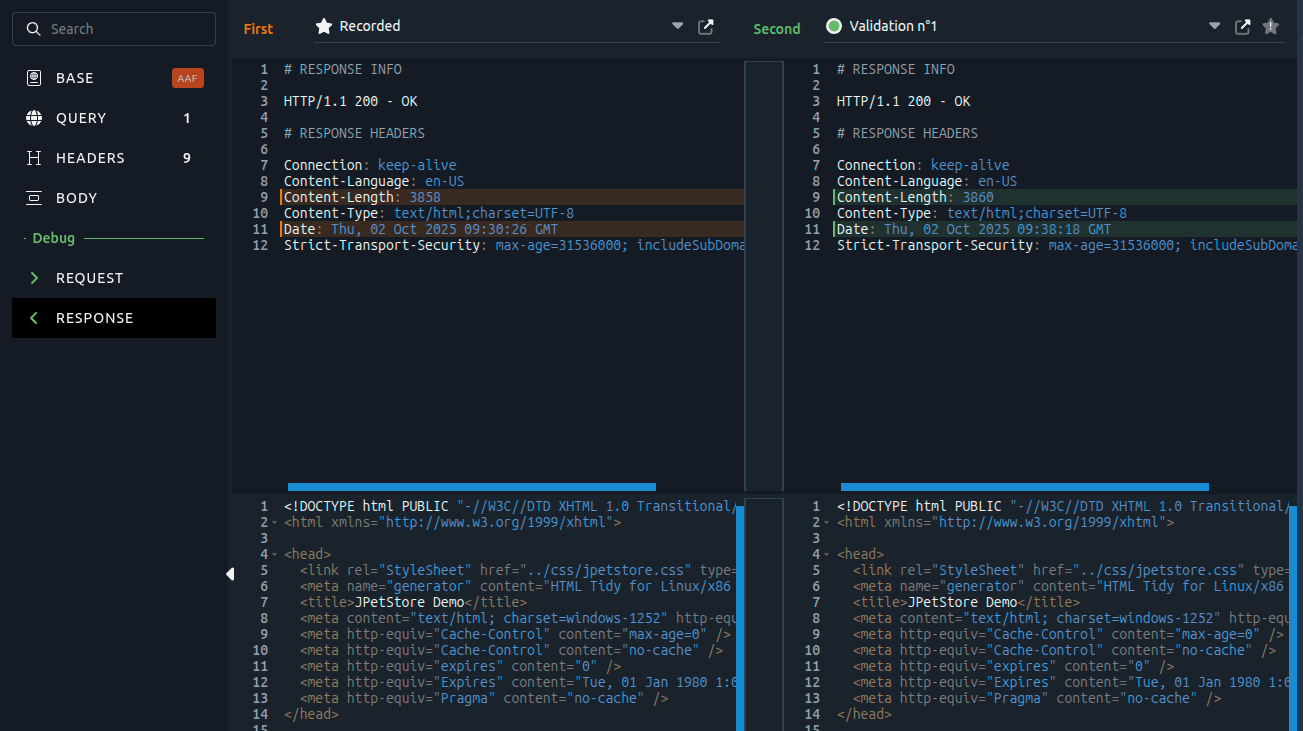Open Validation n°1 in an external window
1303x731 pixels.
coord(1242,28)
